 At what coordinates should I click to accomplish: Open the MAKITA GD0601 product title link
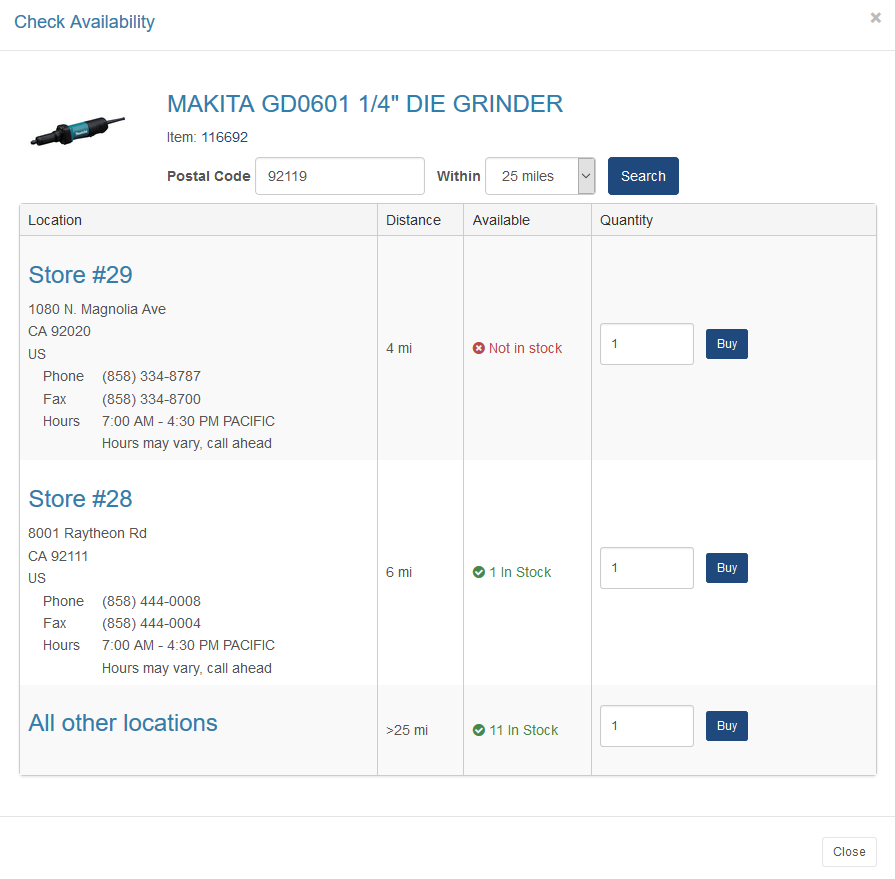[x=365, y=104]
